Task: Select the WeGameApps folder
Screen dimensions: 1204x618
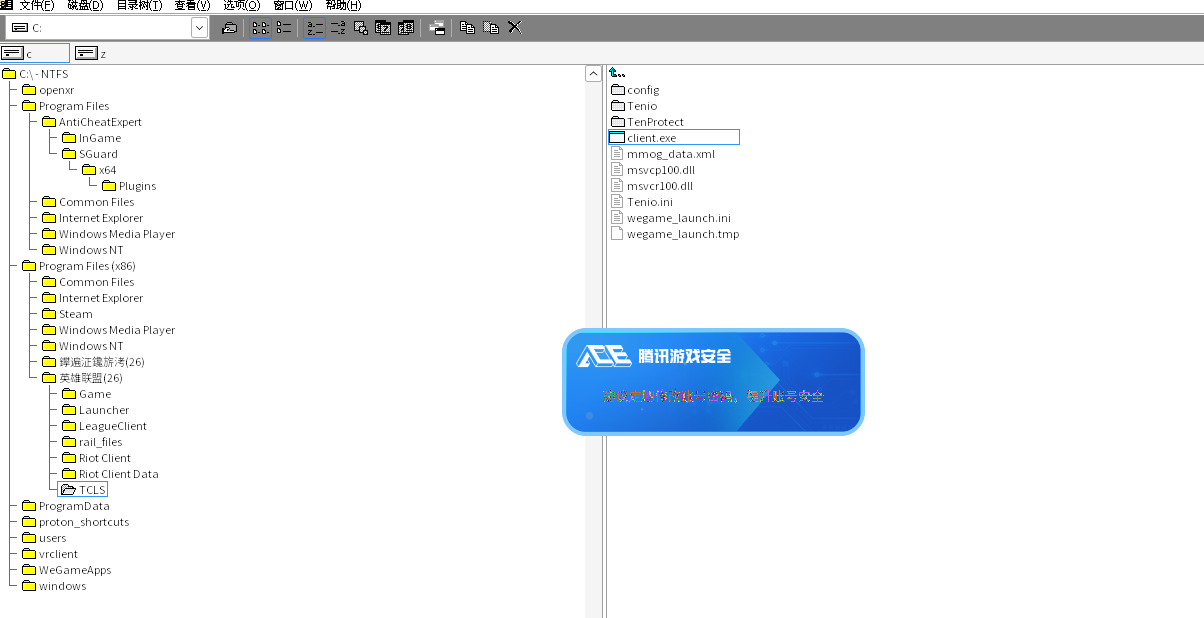Action: (x=67, y=570)
